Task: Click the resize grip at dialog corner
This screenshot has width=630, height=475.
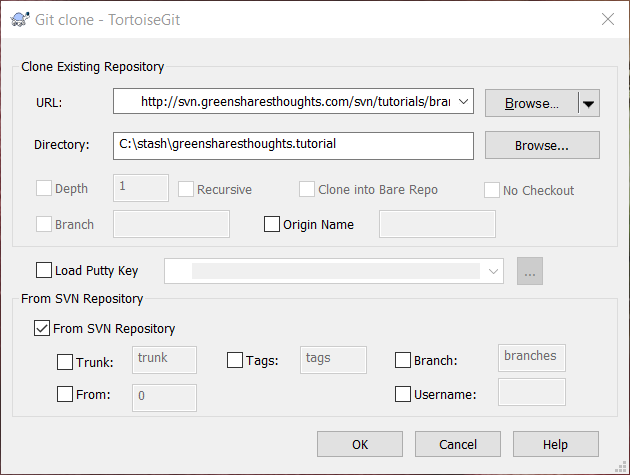Action: 621,466
